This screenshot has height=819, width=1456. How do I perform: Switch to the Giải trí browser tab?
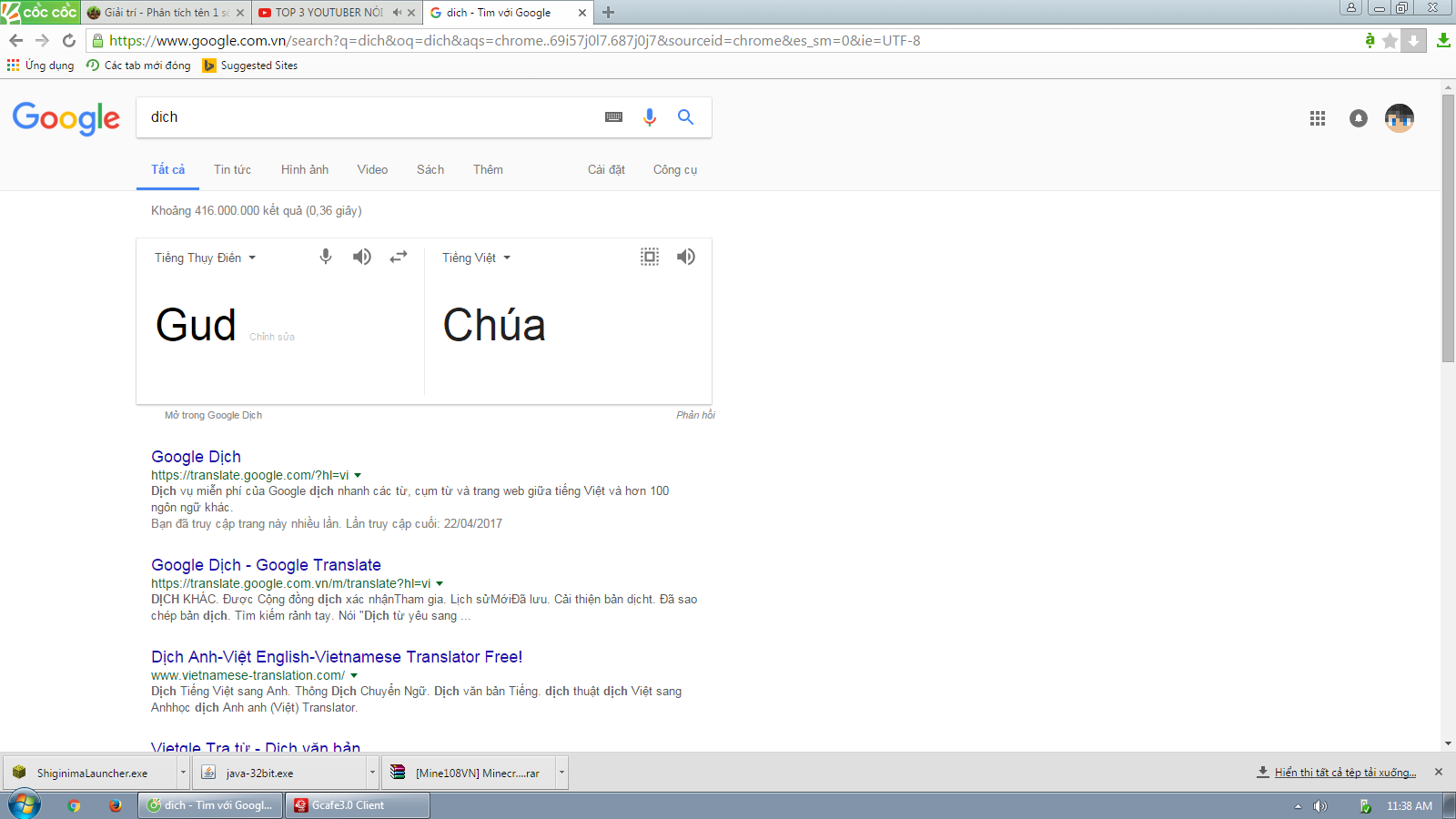[x=167, y=13]
